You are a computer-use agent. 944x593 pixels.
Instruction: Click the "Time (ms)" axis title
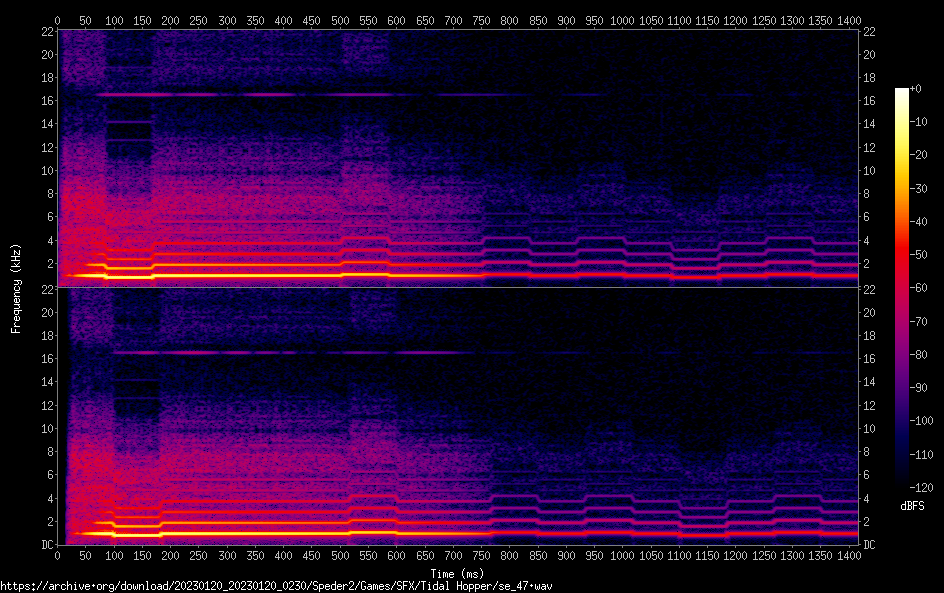[x=457, y=573]
